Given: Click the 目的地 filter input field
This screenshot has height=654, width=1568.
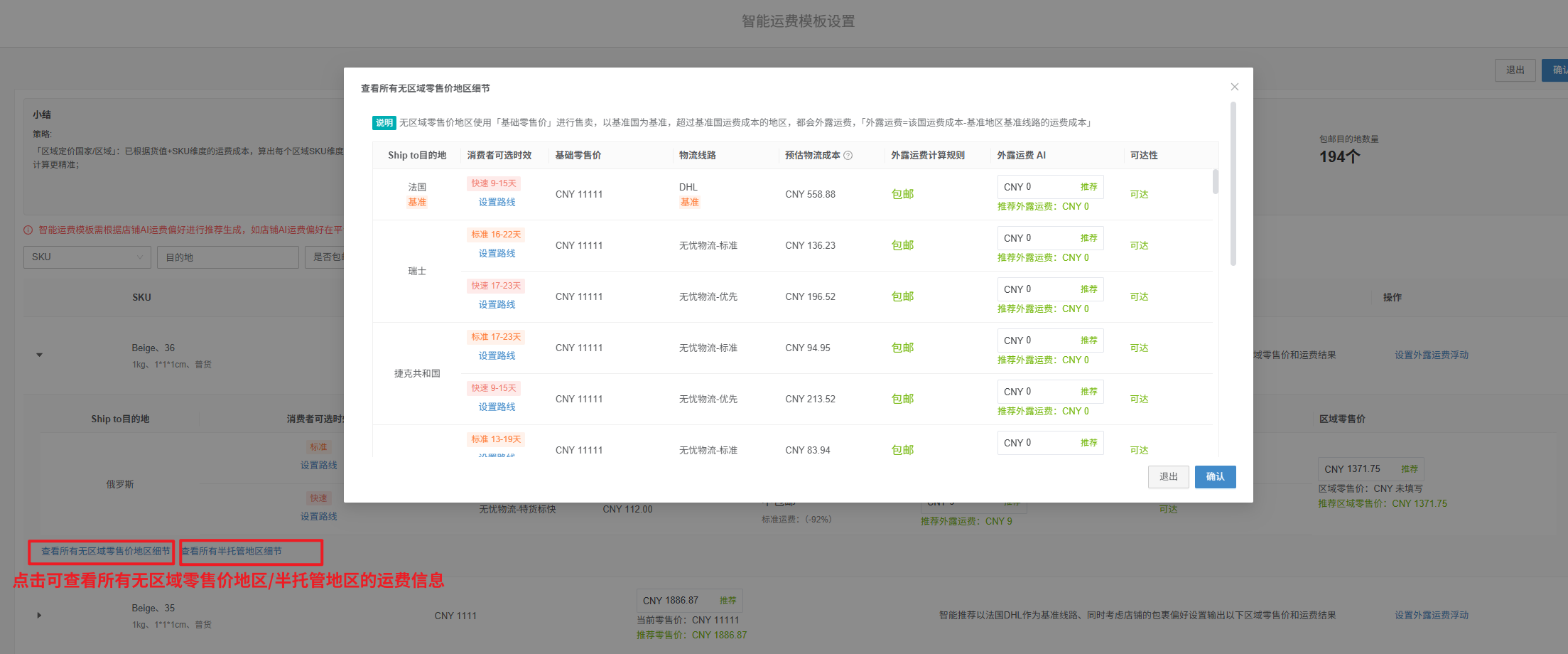Looking at the screenshot, I should point(227,257).
